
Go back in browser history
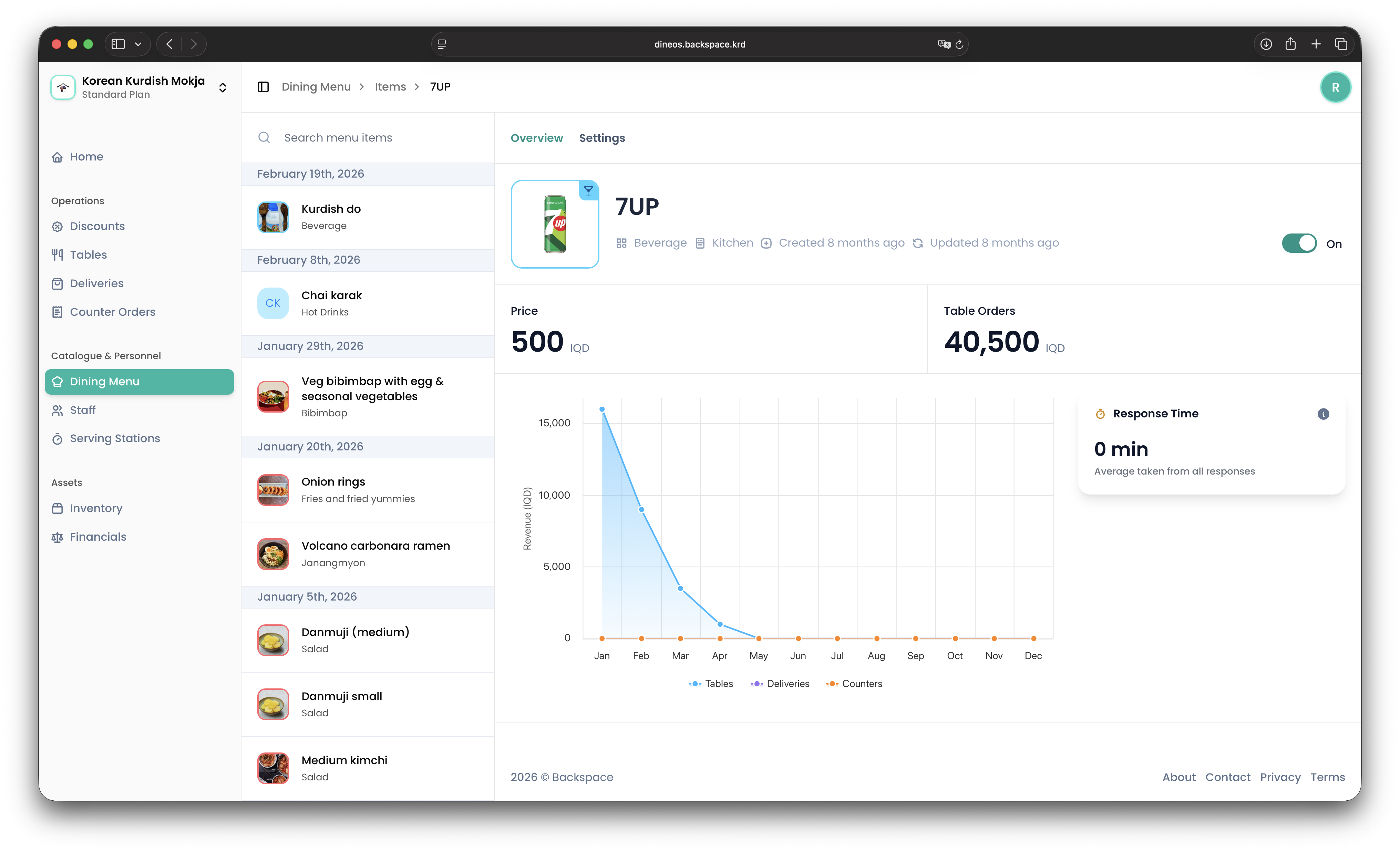click(169, 44)
